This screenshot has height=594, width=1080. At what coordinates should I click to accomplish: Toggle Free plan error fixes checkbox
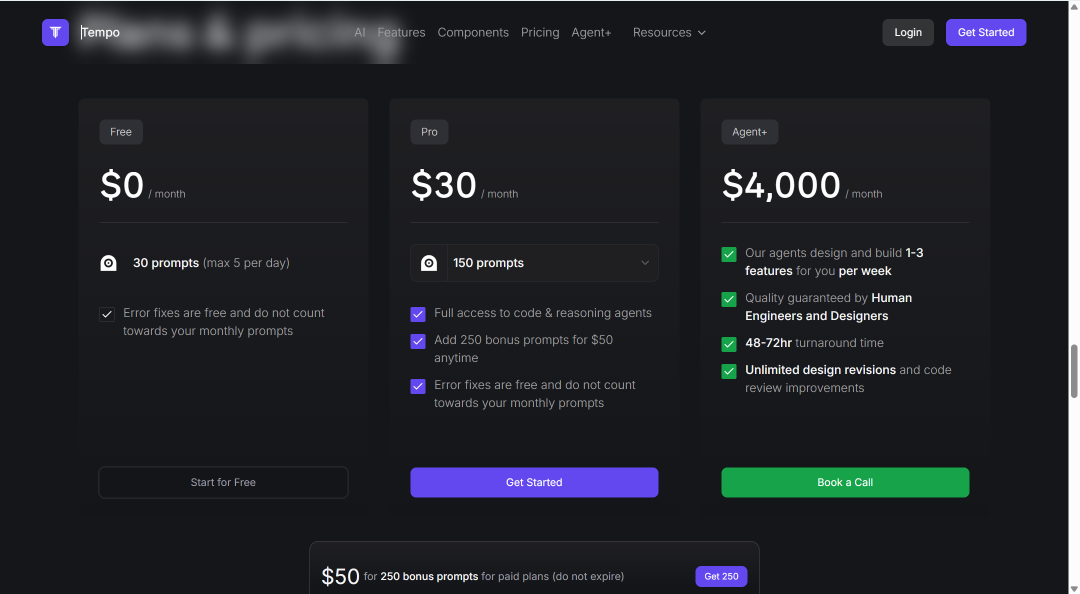click(x=107, y=314)
